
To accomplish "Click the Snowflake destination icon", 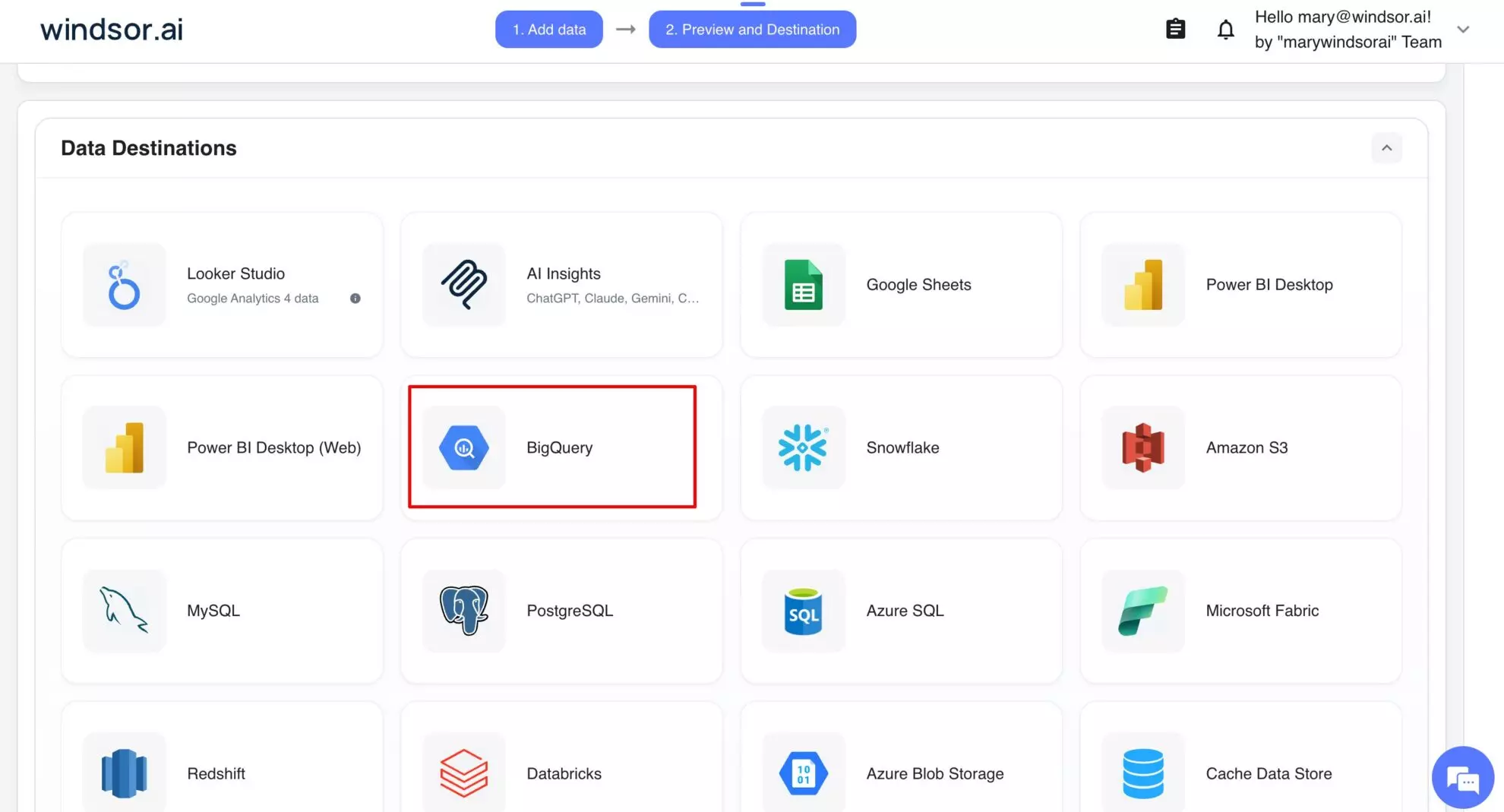I will [803, 447].
